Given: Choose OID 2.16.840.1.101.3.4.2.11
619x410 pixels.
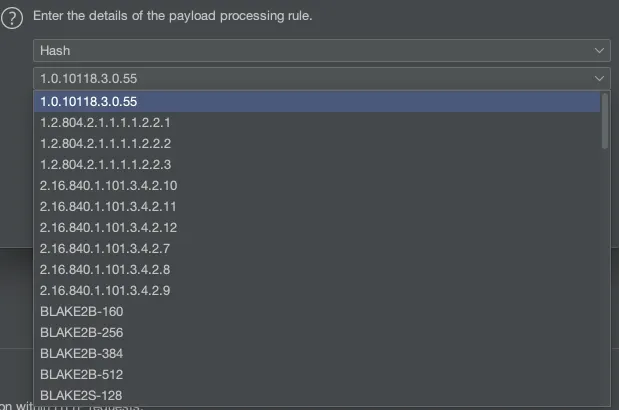Looking at the screenshot, I should (108, 206).
